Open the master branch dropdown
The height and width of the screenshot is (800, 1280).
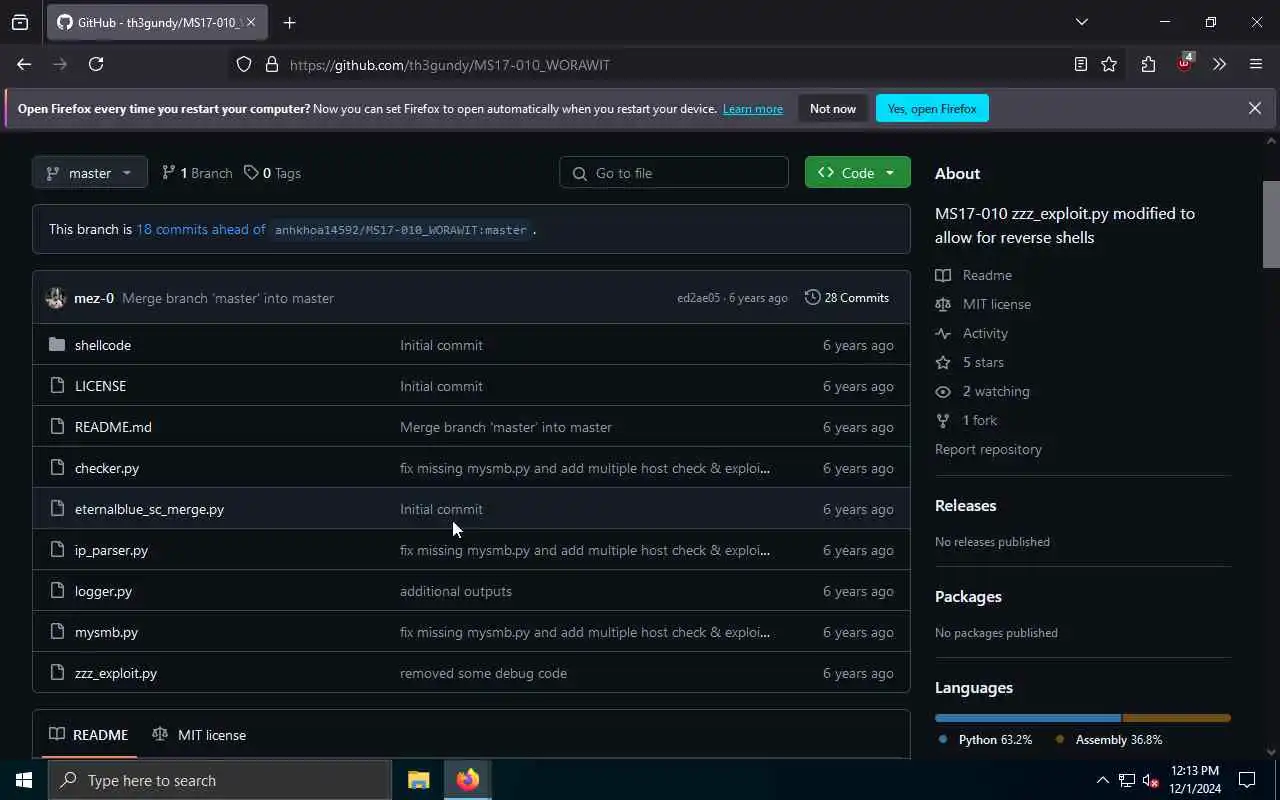[90, 173]
